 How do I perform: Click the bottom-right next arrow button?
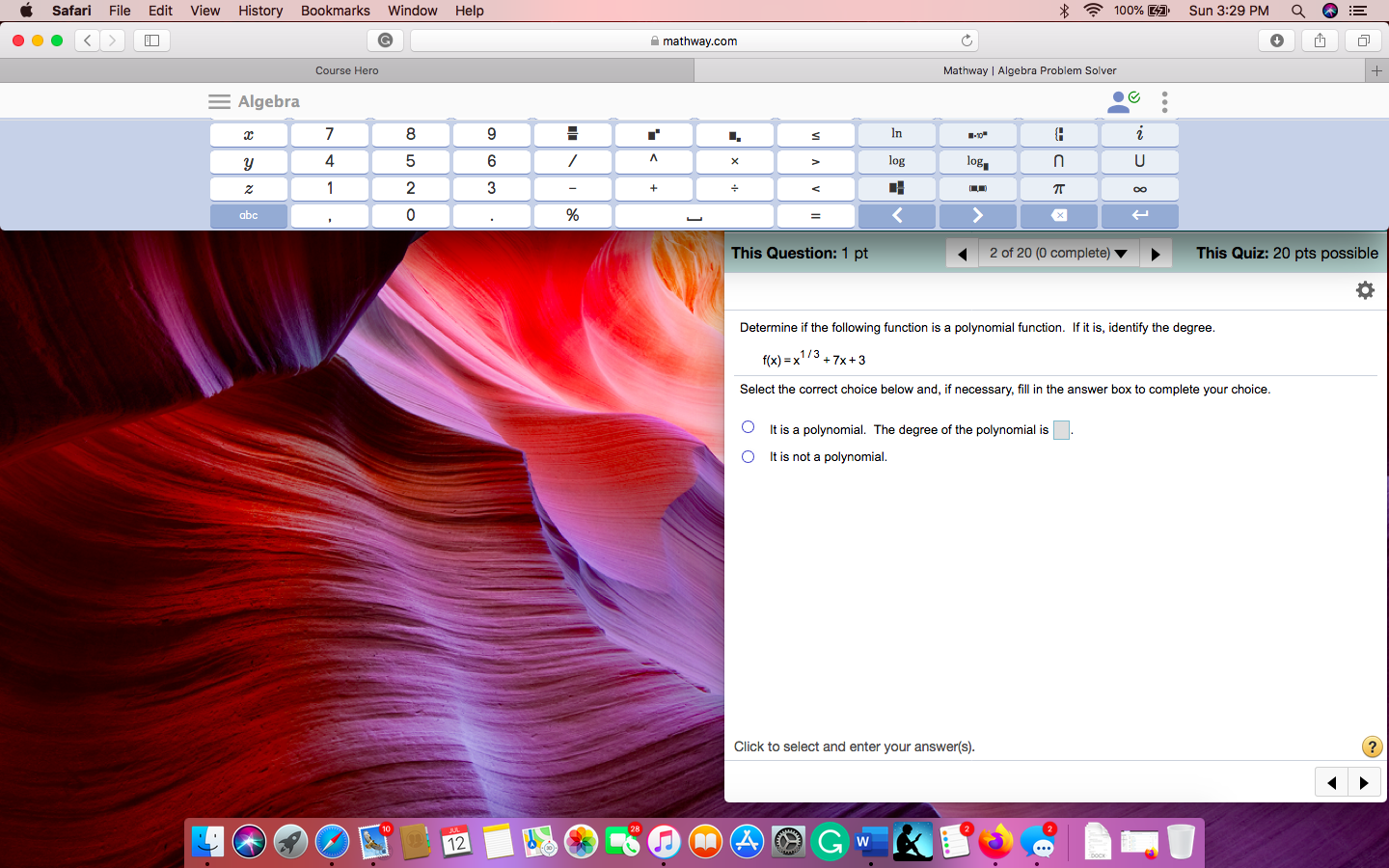pyautogui.click(x=1364, y=782)
